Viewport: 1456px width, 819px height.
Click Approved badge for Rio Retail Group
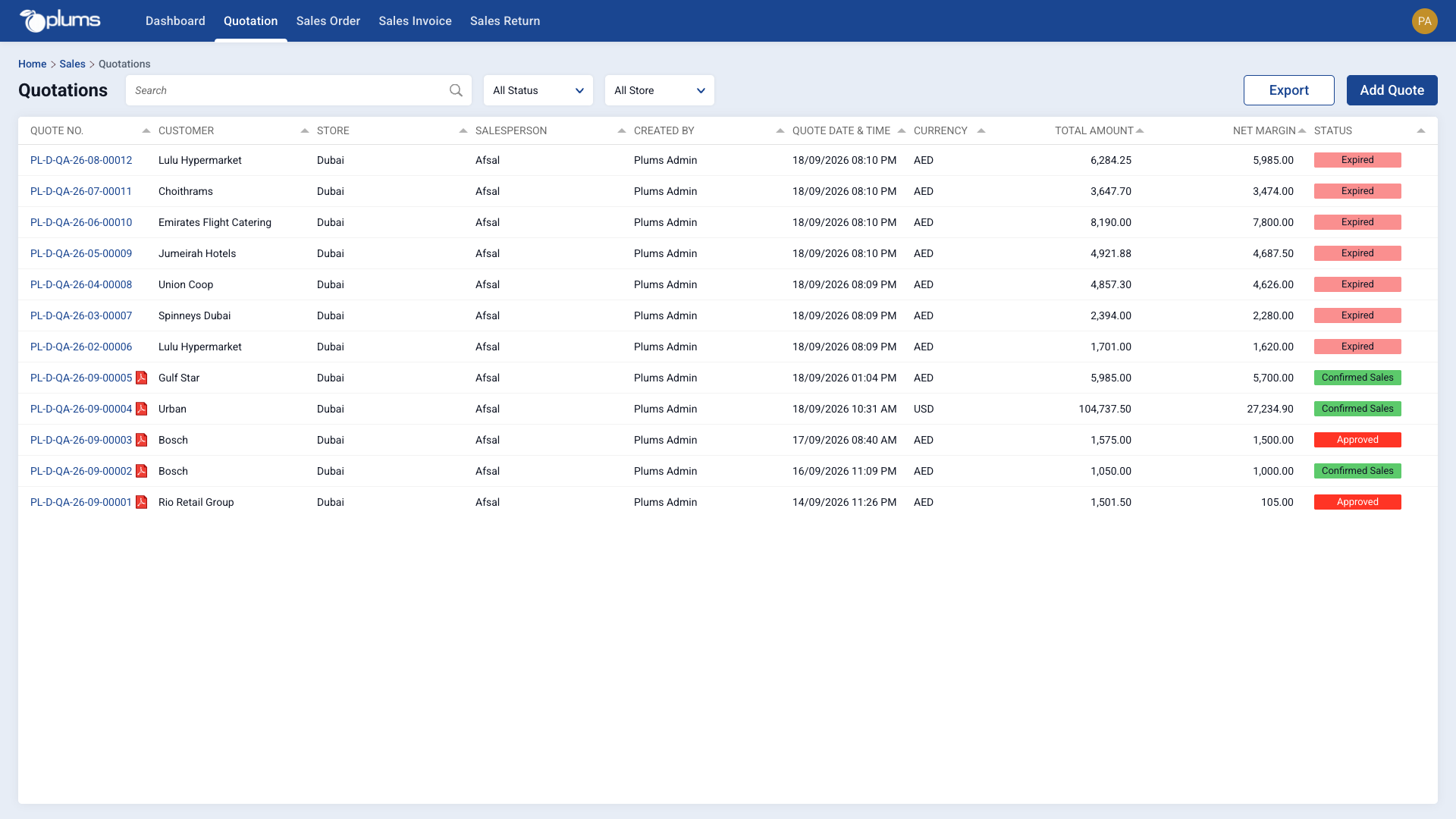(1357, 502)
